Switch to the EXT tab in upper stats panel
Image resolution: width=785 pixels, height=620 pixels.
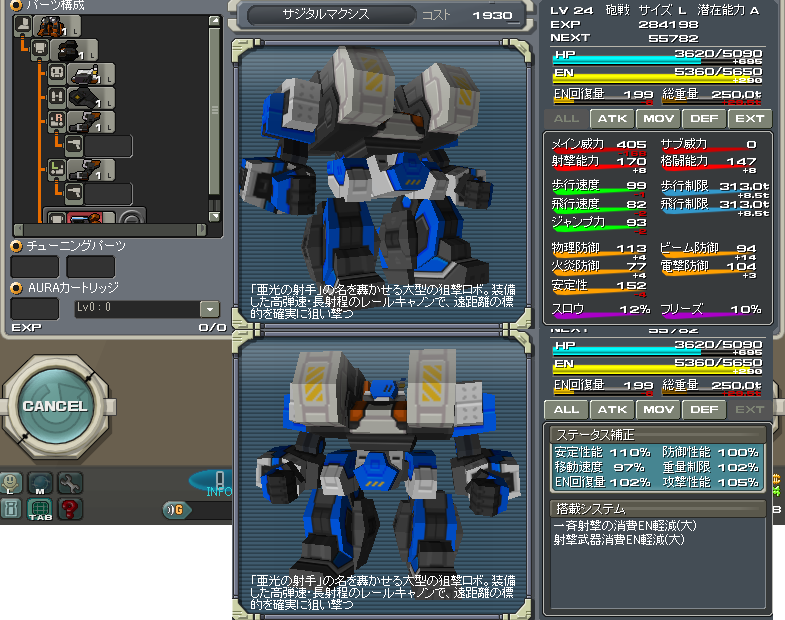pos(749,118)
